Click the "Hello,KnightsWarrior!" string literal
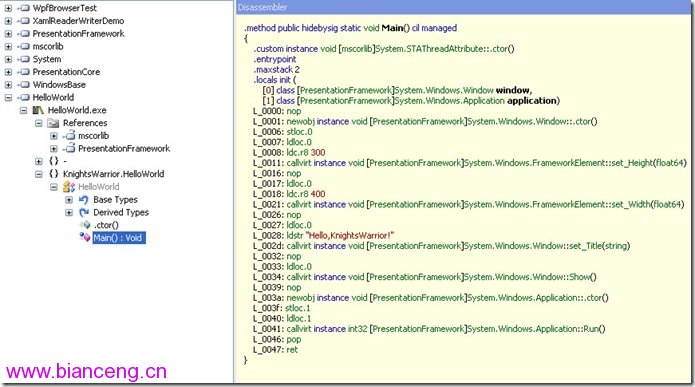The width and height of the screenshot is (695, 387). click(x=350, y=236)
